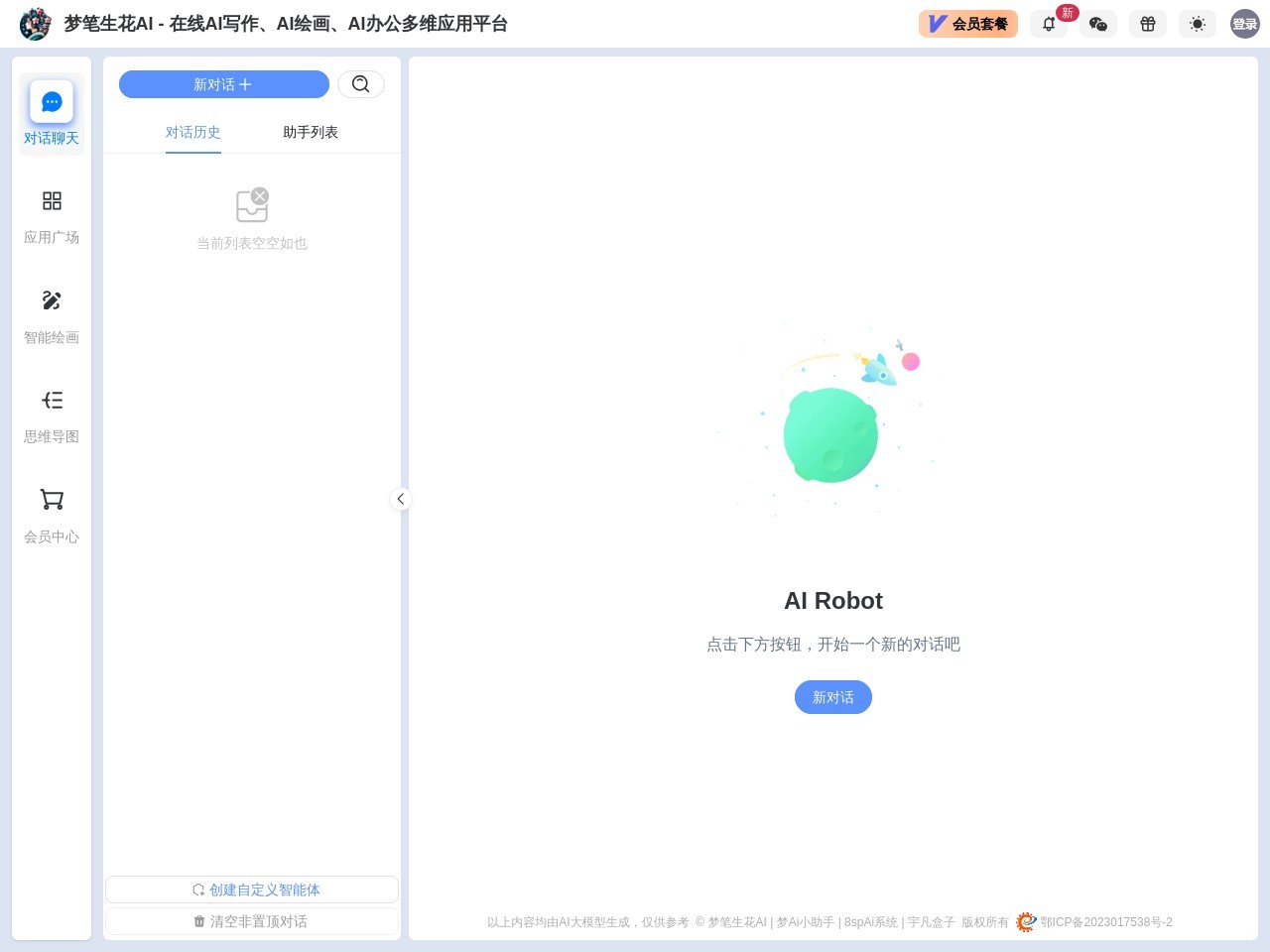The height and width of the screenshot is (952, 1270).
Task: Open the 对话聊天 chat section
Action: [x=52, y=114]
